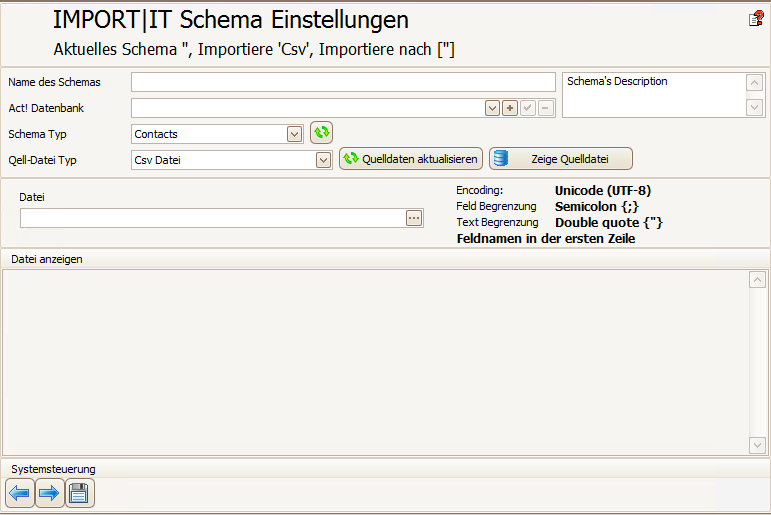This screenshot has height=515, width=771.
Task: Click Feldnamen in der ersten Zeile text
Action: 546,239
